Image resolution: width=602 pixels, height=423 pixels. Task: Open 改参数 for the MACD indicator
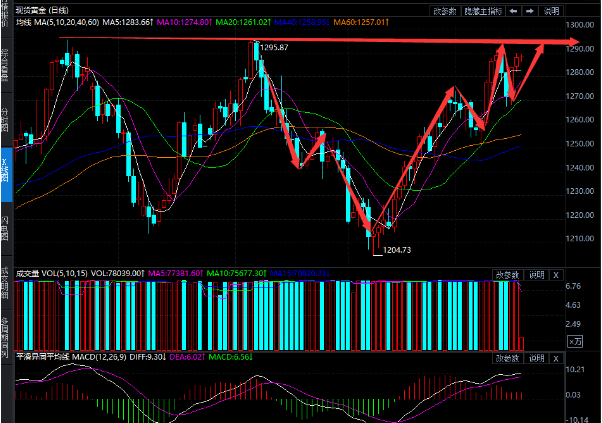[508, 357]
